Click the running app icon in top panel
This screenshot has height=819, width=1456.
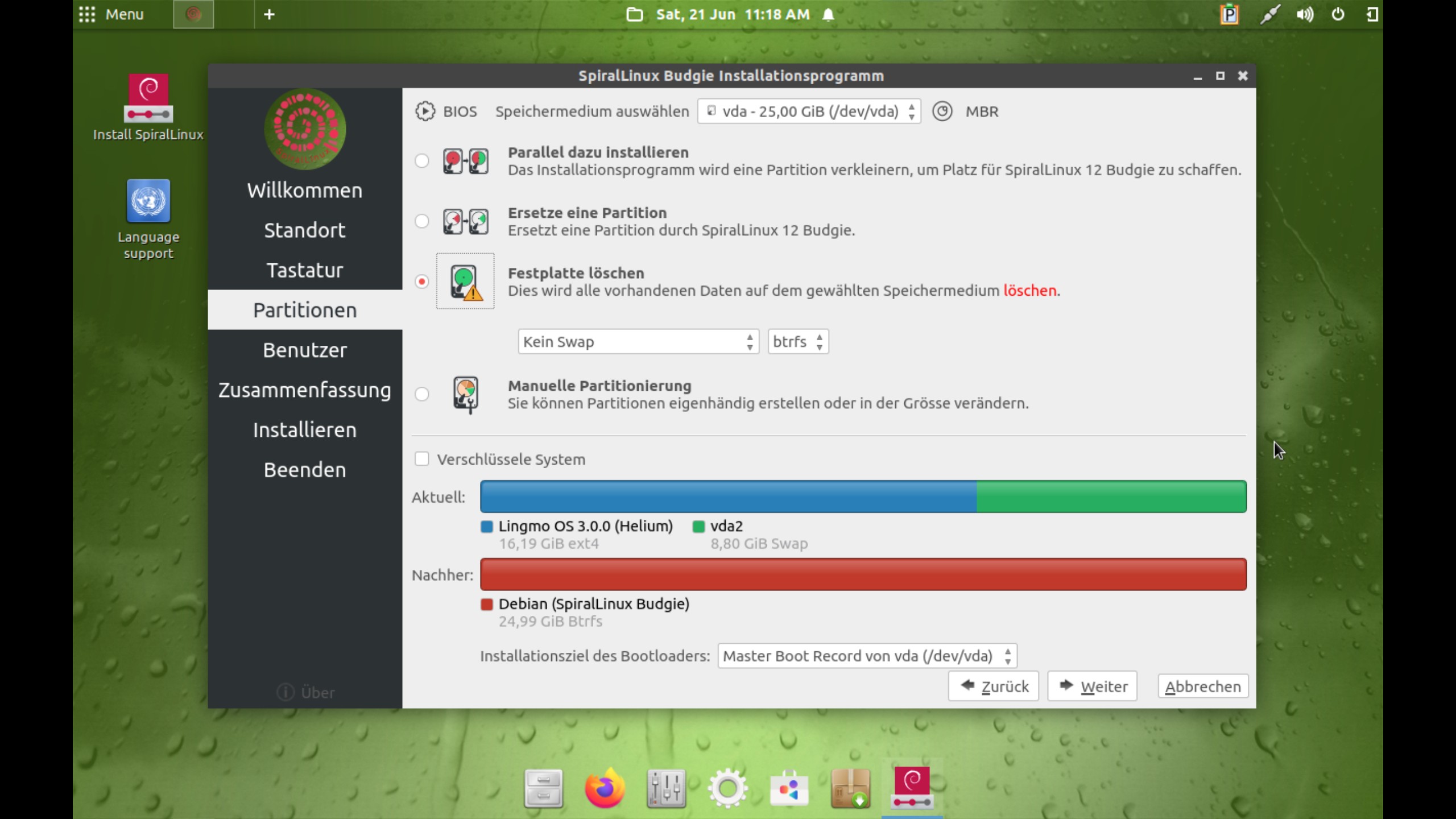[193, 14]
